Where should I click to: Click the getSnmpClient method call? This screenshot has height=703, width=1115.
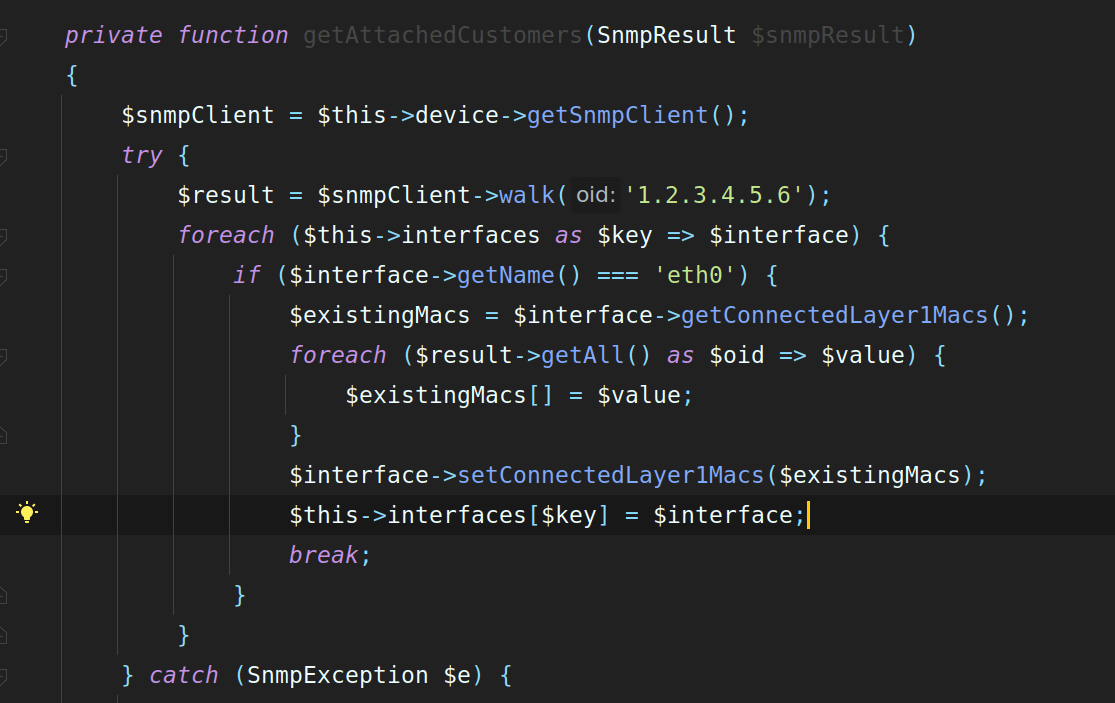point(617,115)
